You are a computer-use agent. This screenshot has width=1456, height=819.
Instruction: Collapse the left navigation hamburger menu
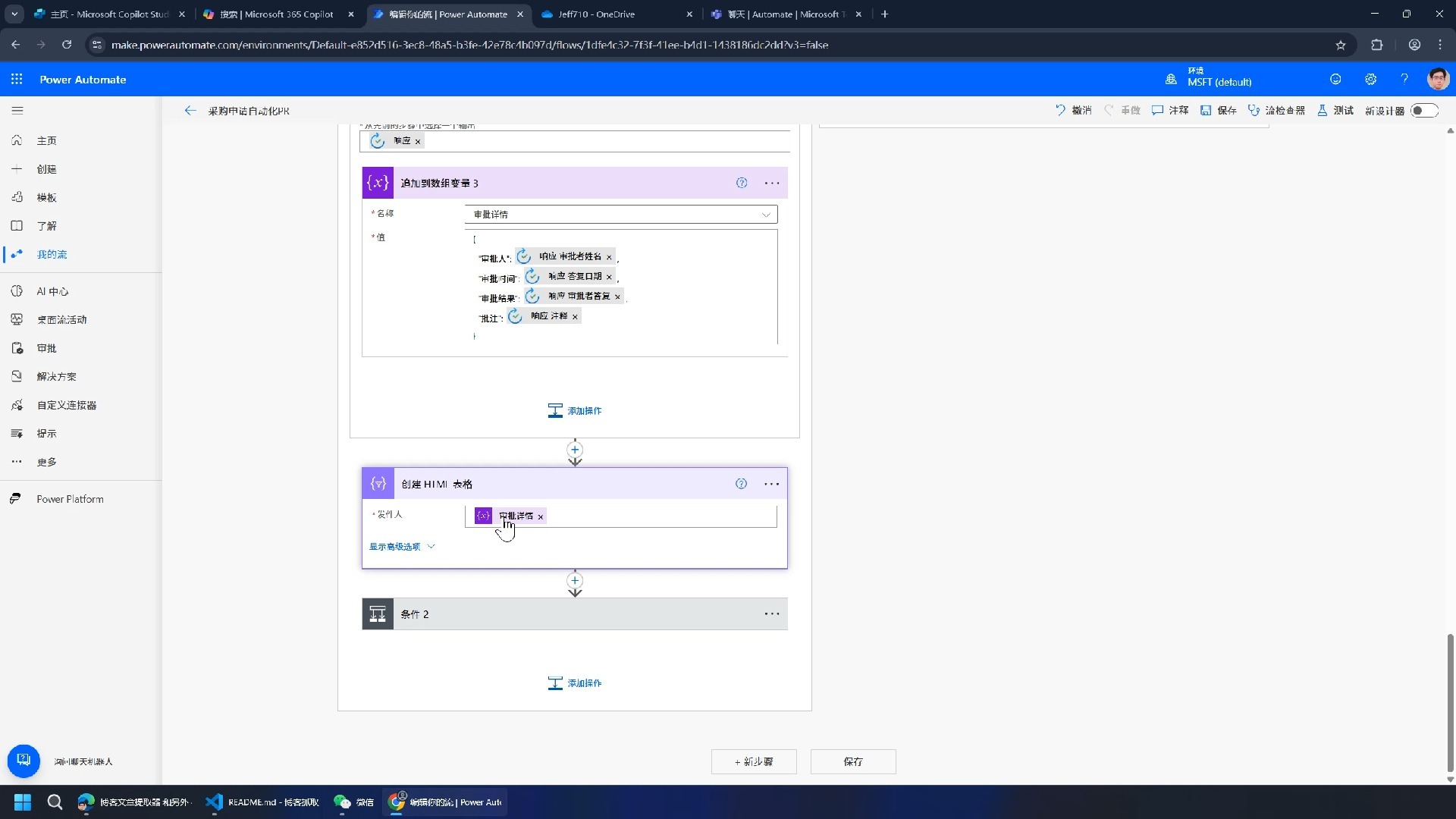[x=17, y=111]
